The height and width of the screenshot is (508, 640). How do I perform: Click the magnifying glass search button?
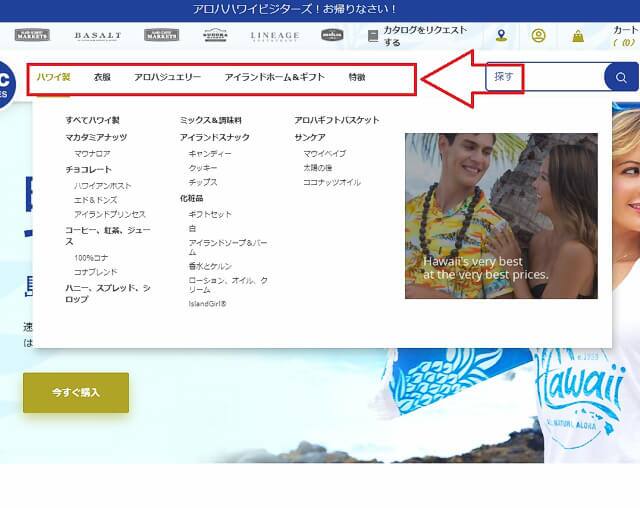(x=621, y=77)
